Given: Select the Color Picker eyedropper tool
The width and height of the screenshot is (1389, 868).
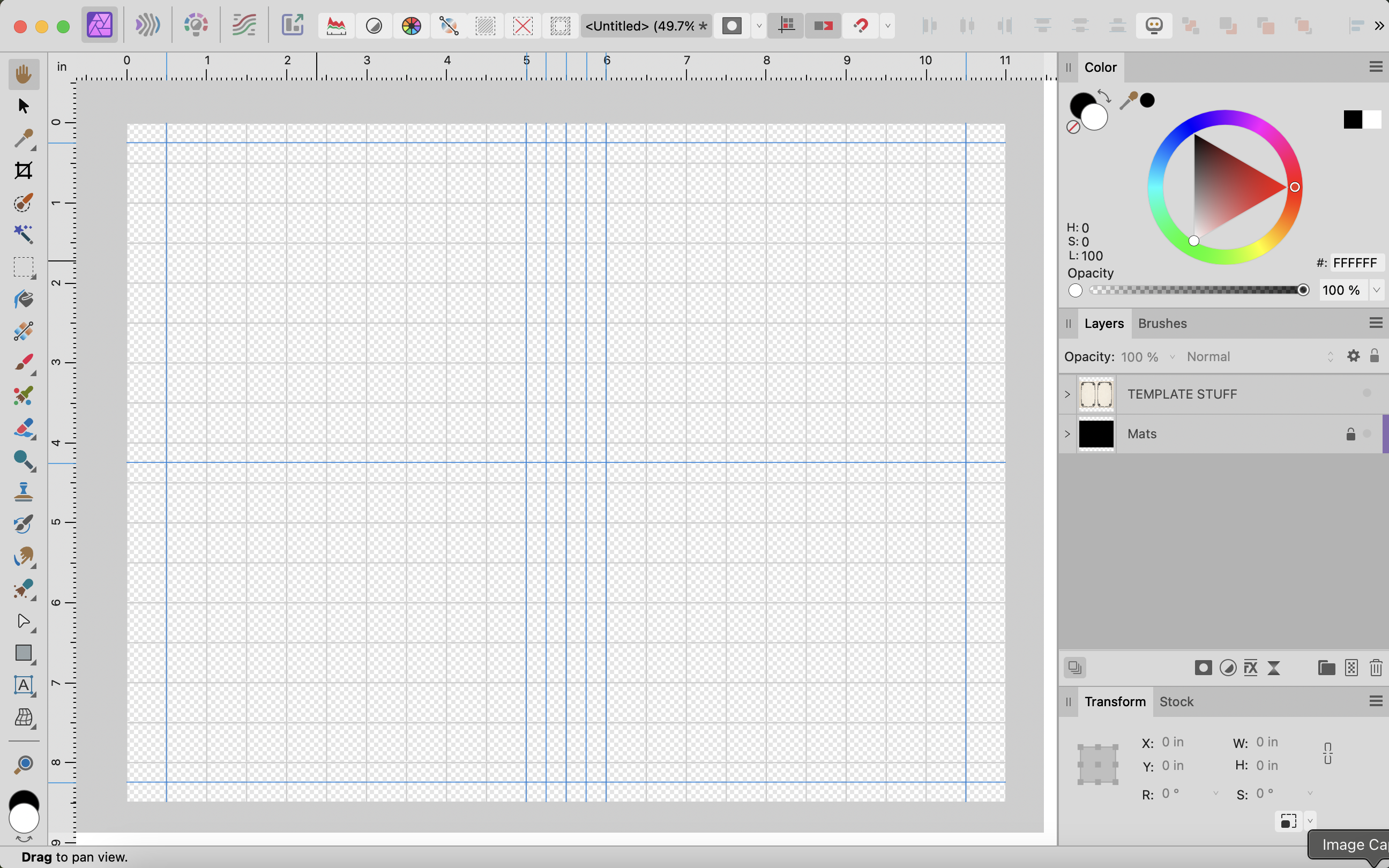Looking at the screenshot, I should click(x=24, y=138).
